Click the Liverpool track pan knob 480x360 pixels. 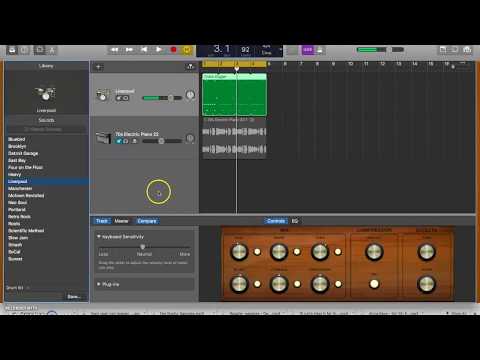click(x=190, y=95)
